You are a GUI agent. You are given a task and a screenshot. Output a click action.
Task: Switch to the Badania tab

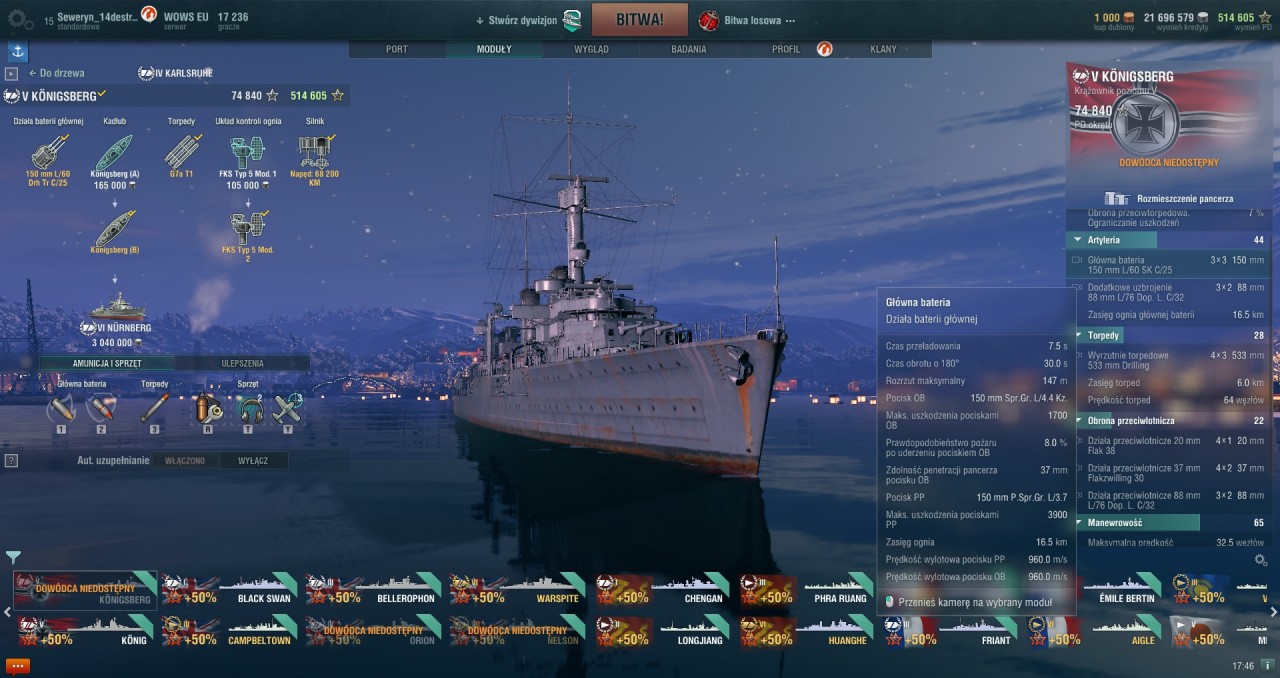pos(689,49)
